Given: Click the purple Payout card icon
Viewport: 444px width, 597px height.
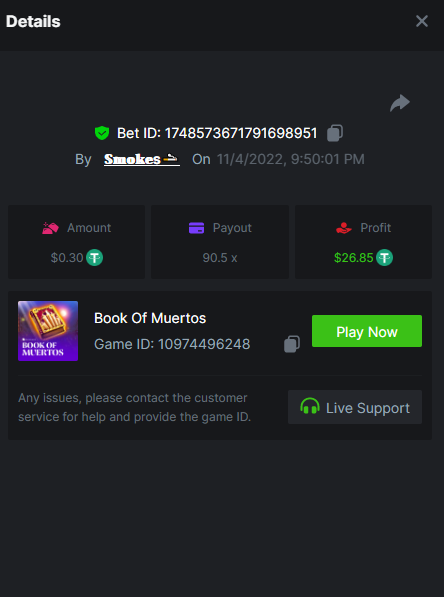Looking at the screenshot, I should 196,228.
